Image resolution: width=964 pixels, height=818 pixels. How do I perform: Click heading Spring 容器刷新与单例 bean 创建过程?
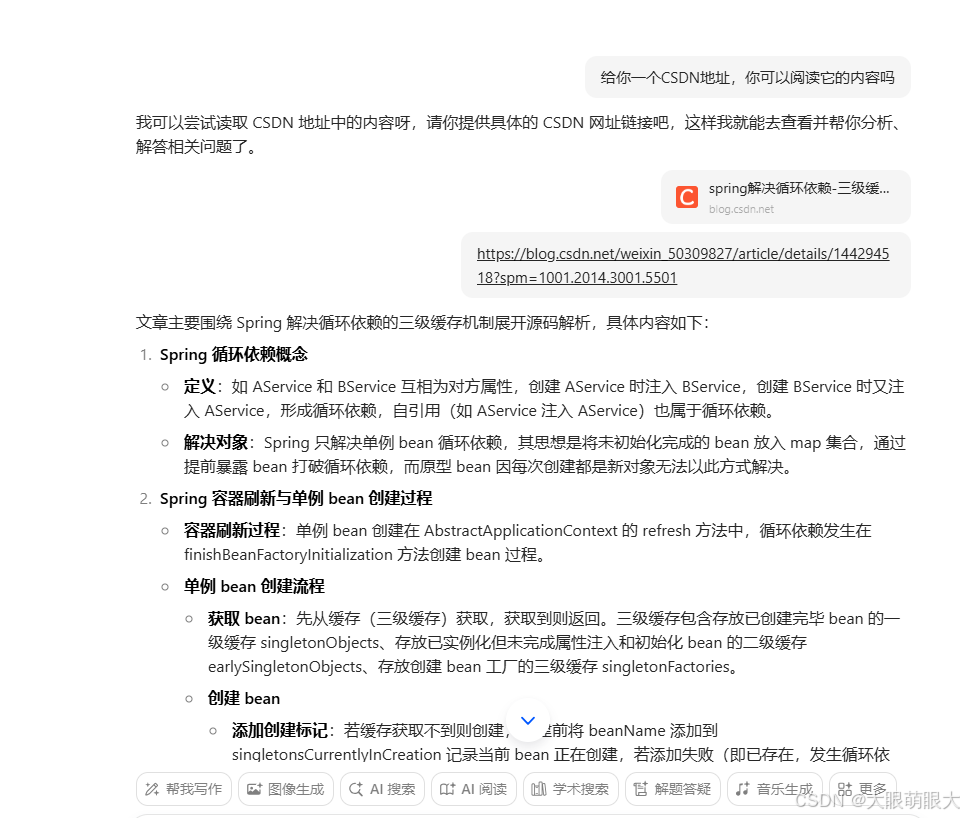[296, 498]
